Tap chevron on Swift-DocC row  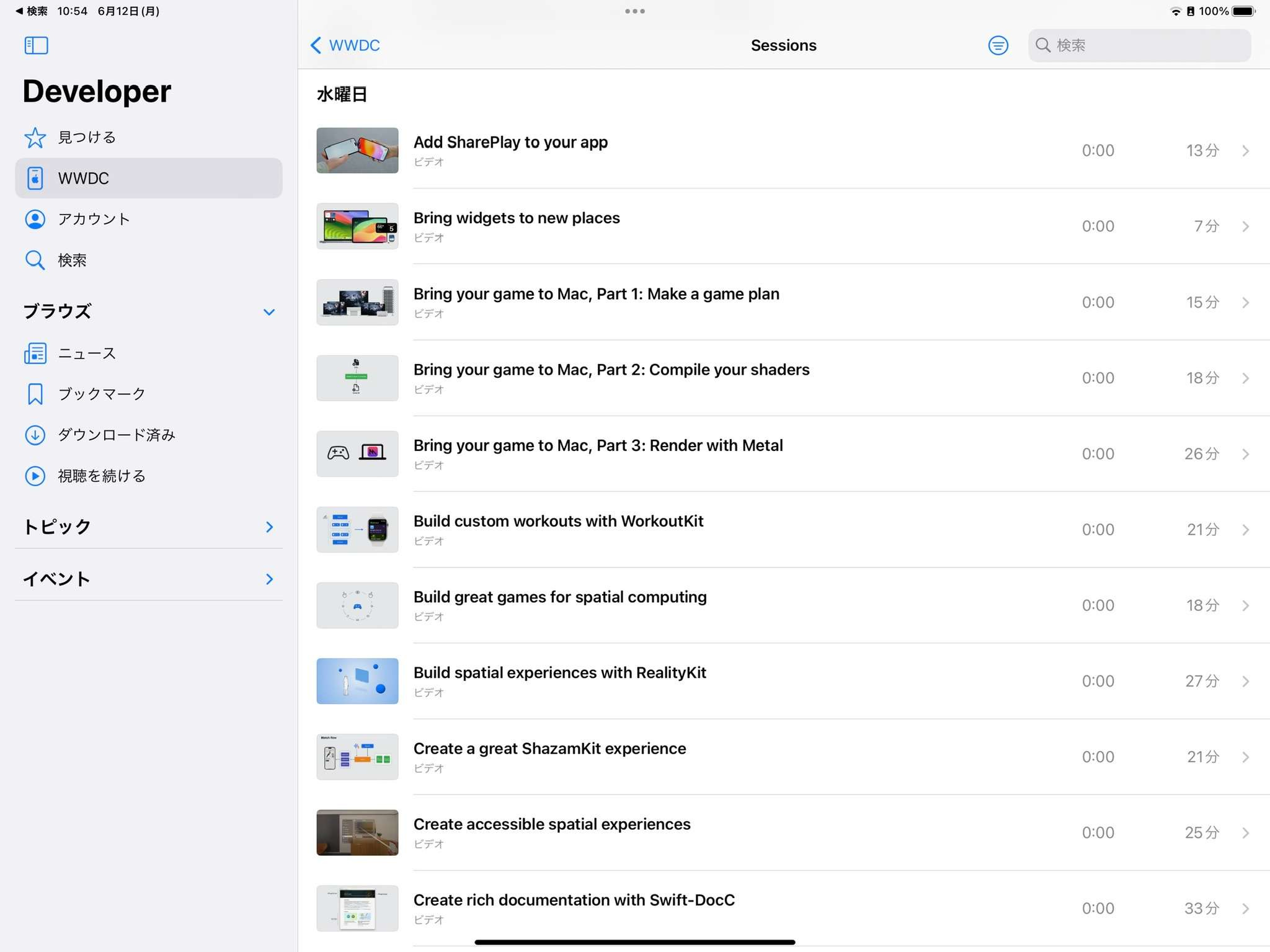(x=1245, y=909)
